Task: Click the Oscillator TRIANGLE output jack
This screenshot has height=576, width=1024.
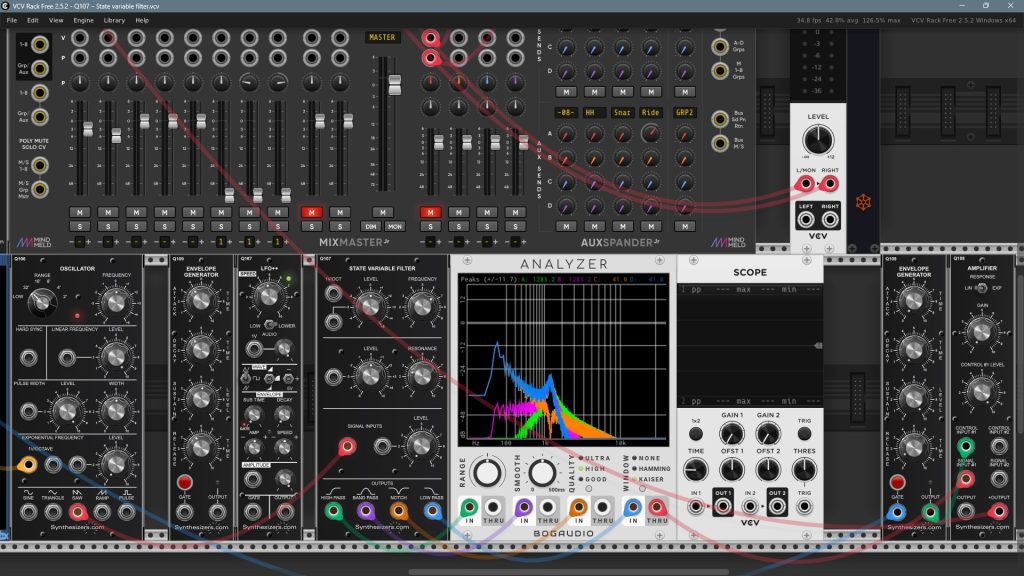Action: pos(53,512)
